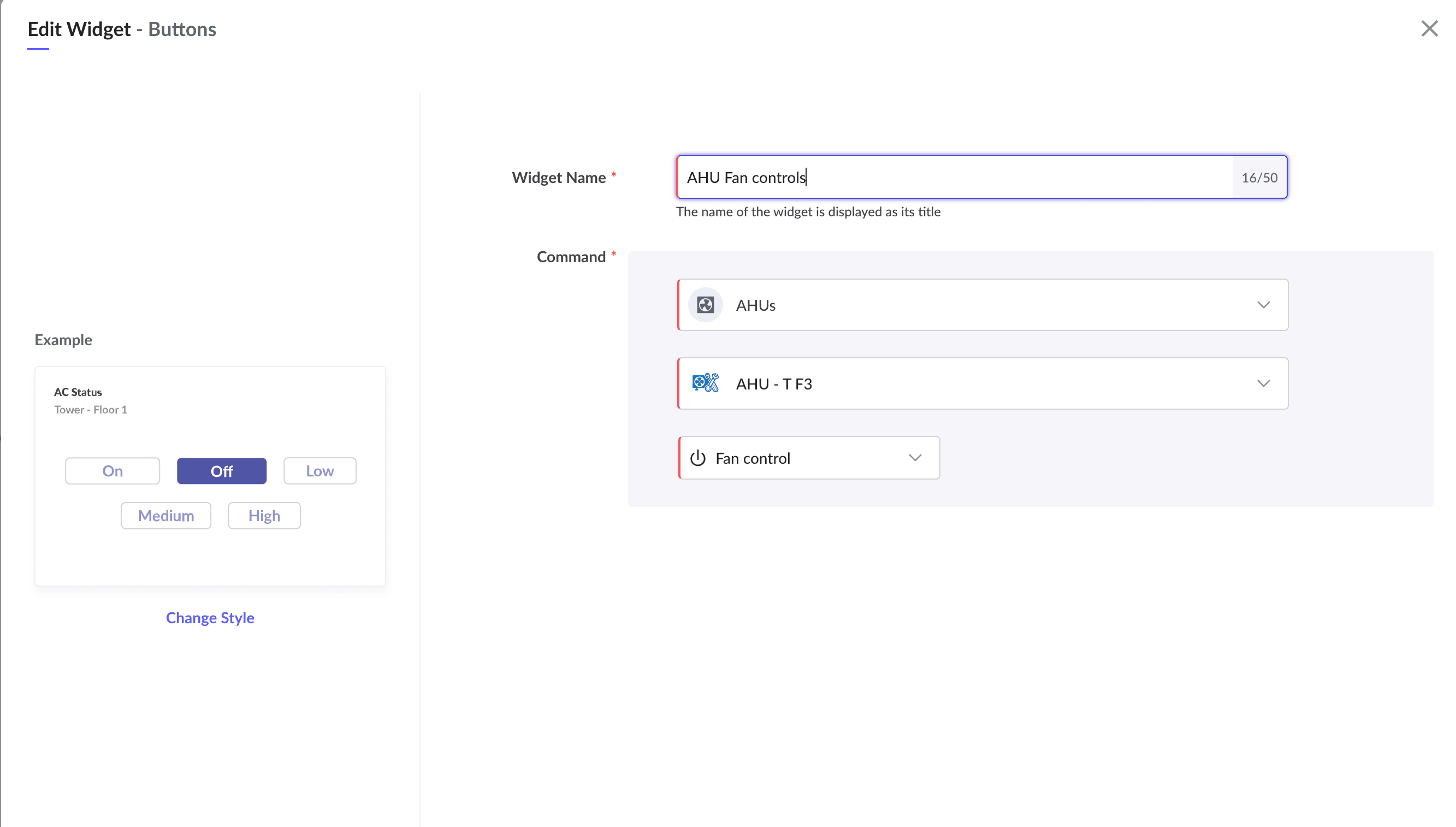Viewport: 1456px width, 827px height.
Task: Focus the Widget Name text field
Action: click(954, 177)
